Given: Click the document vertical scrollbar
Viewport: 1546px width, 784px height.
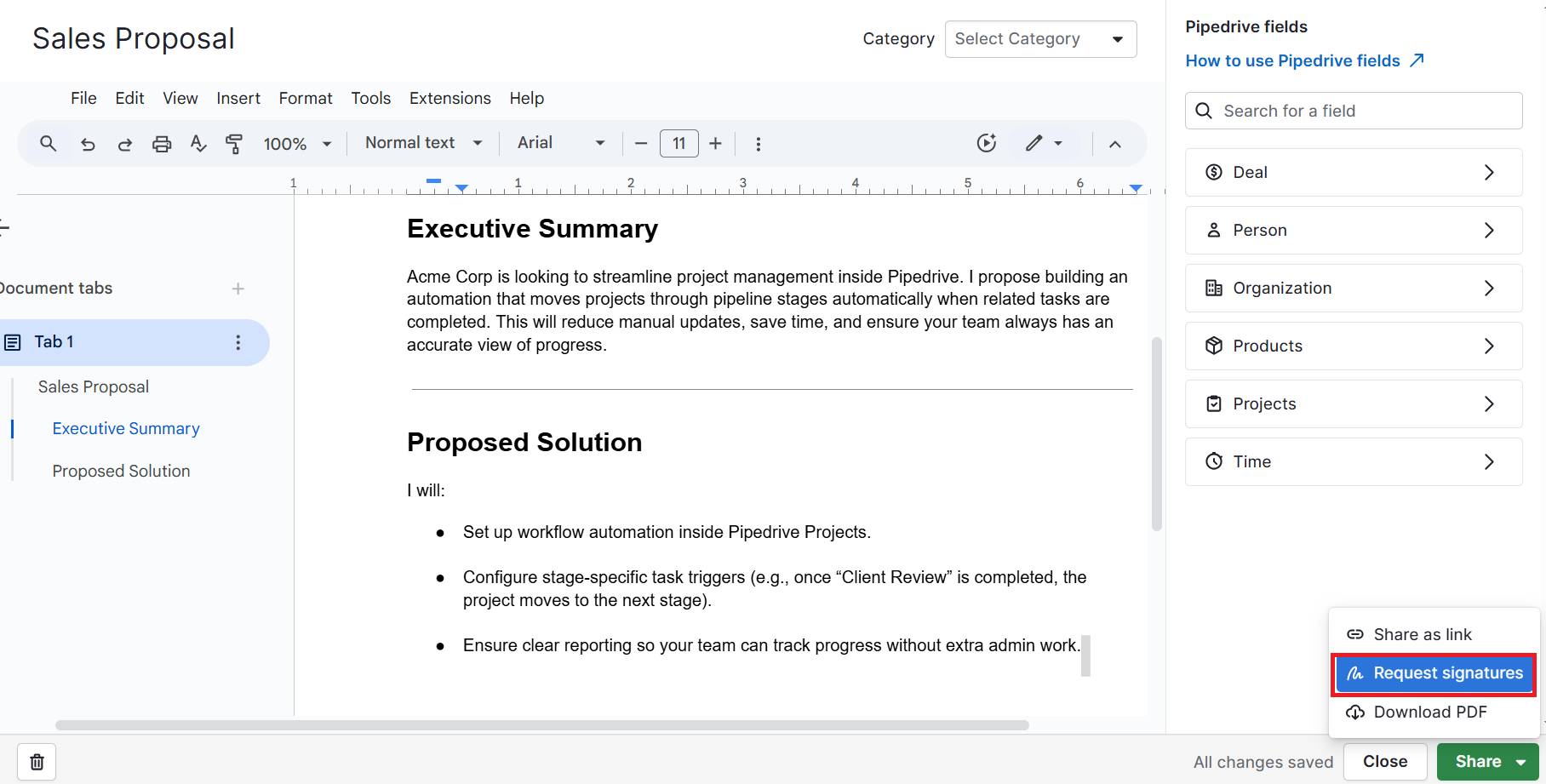Looking at the screenshot, I should click(1156, 434).
